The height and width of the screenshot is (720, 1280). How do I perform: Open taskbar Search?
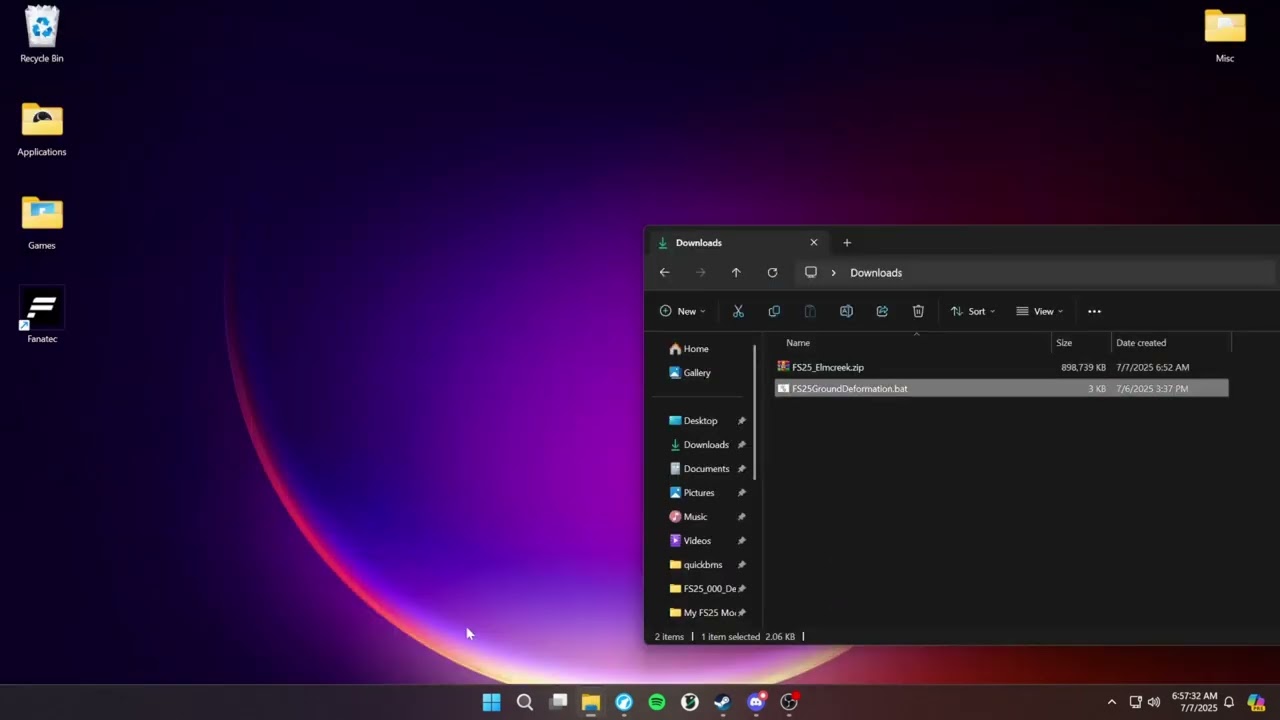(x=524, y=702)
